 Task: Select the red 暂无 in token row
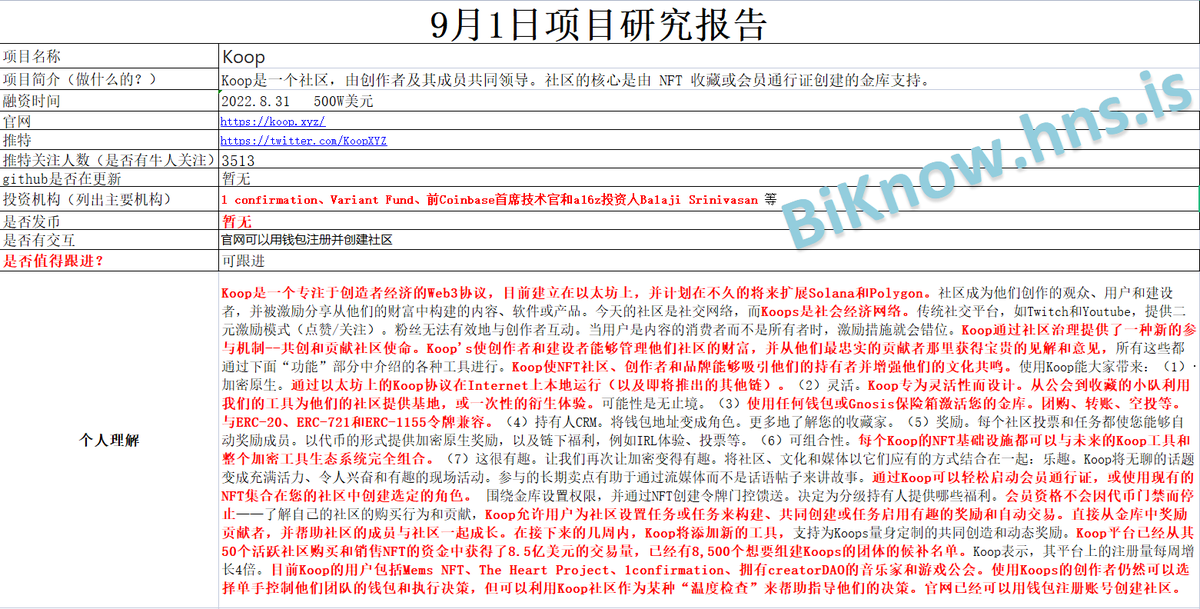tap(237, 221)
